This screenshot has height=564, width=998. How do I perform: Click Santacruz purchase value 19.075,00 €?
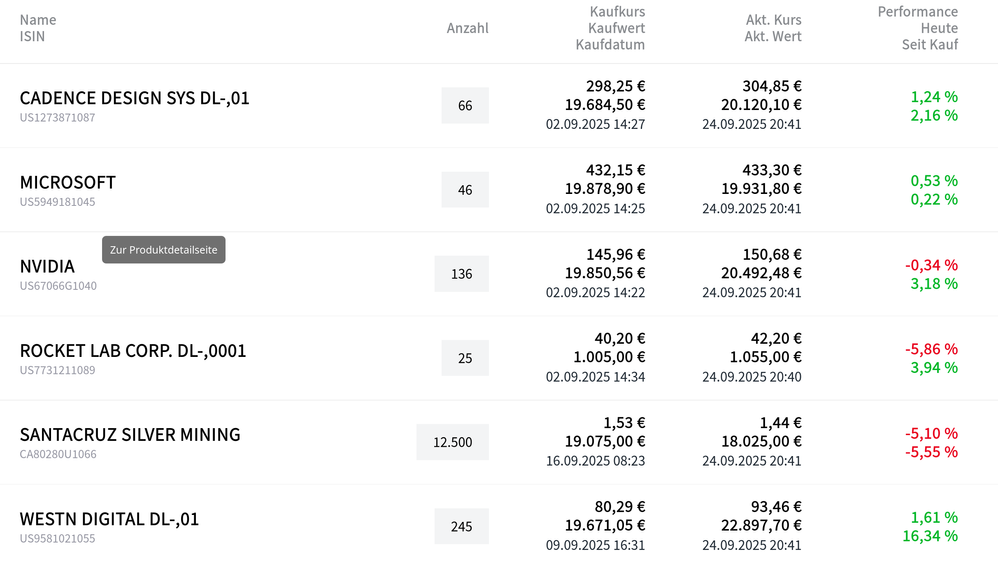tap(605, 441)
